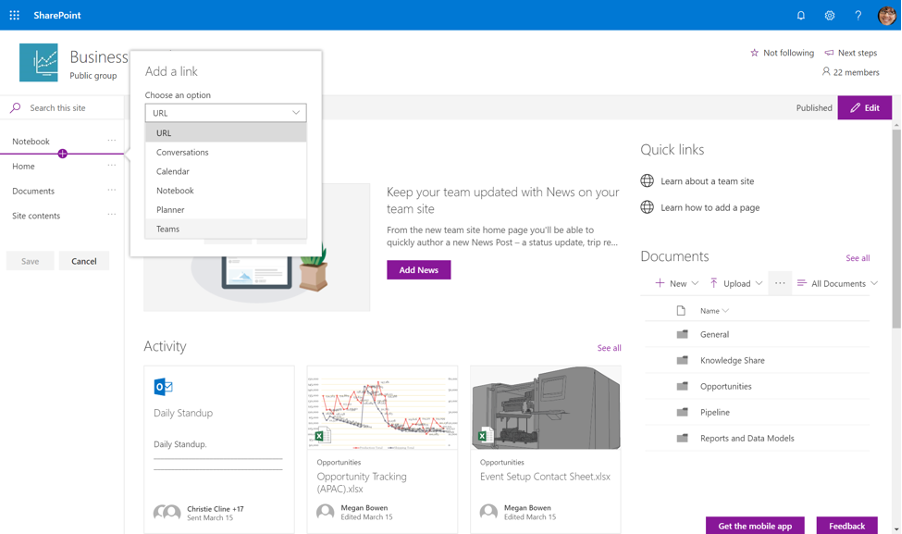Viewport: 902px width, 534px height.
Task: Click the Site contents navigation link
Action: point(36,215)
